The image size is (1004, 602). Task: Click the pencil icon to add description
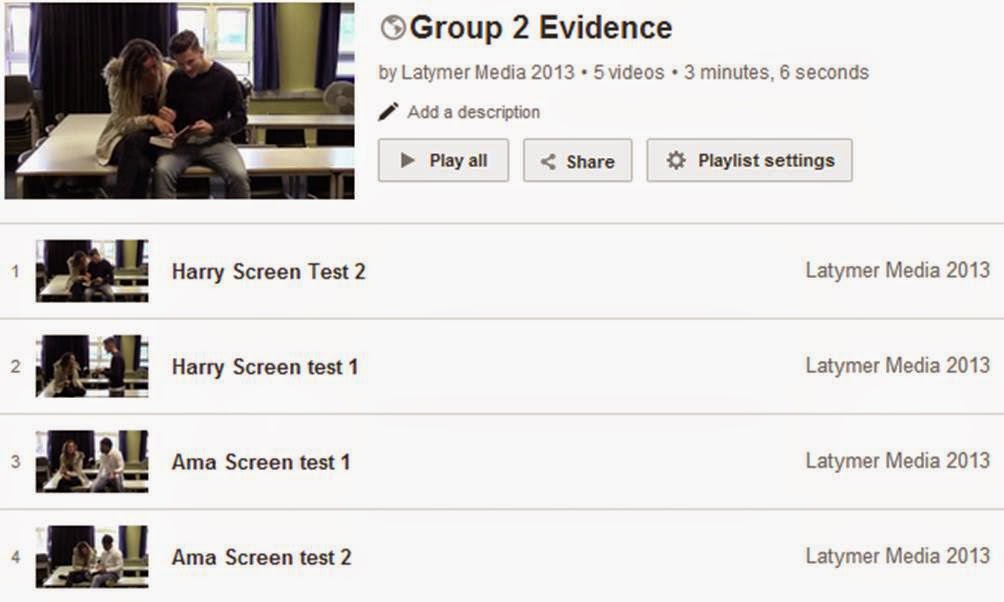click(x=388, y=112)
